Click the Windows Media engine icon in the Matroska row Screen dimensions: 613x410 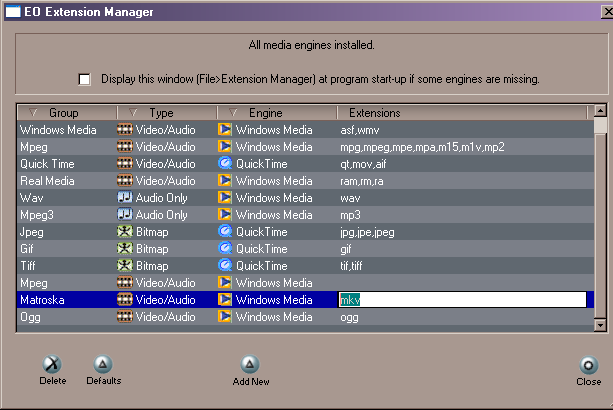(x=225, y=299)
